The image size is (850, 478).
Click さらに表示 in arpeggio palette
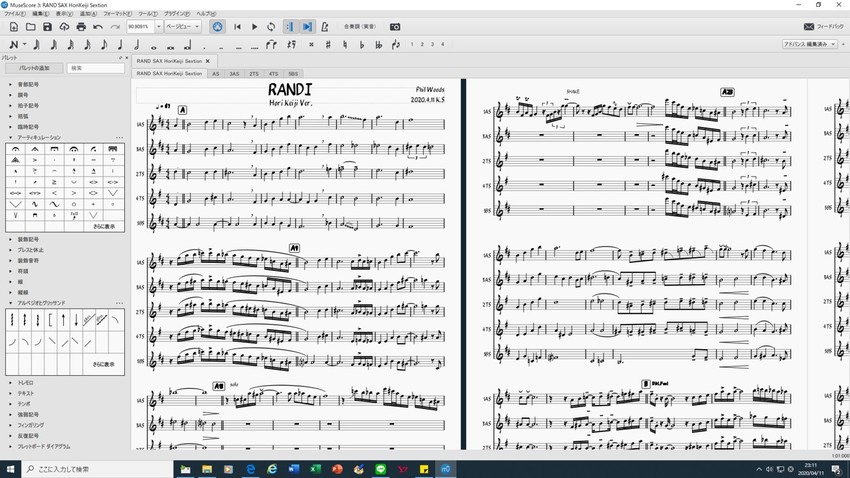coord(104,364)
